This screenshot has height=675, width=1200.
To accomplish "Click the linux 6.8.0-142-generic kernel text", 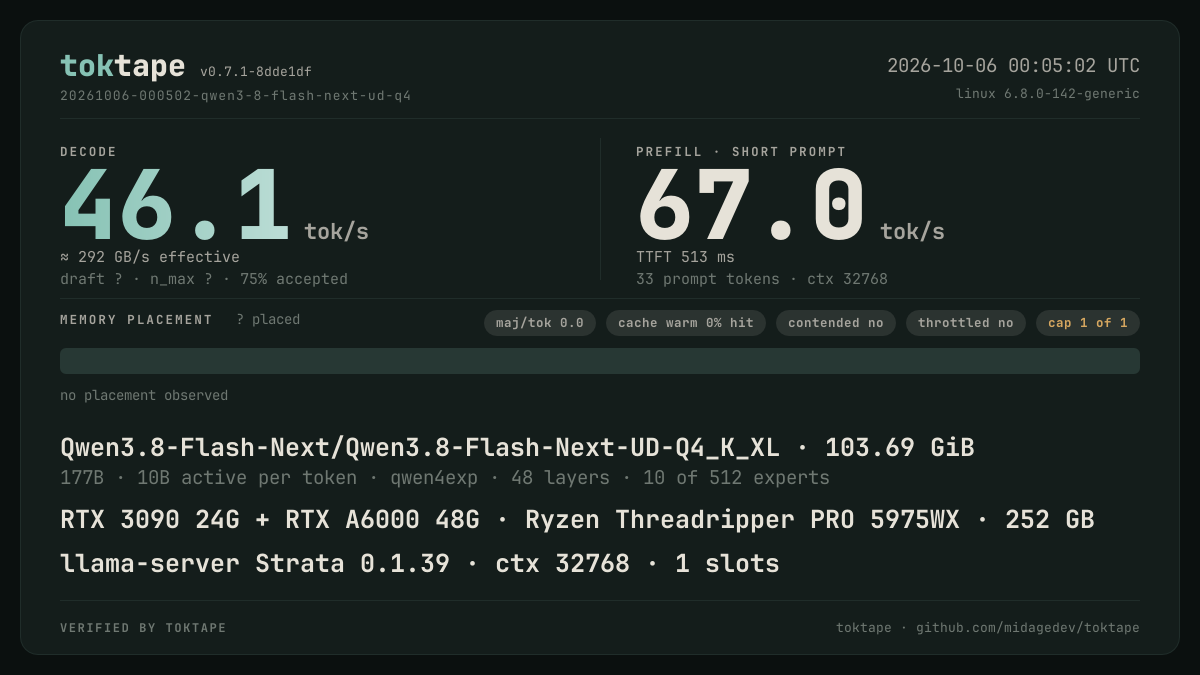I will (1048, 94).
